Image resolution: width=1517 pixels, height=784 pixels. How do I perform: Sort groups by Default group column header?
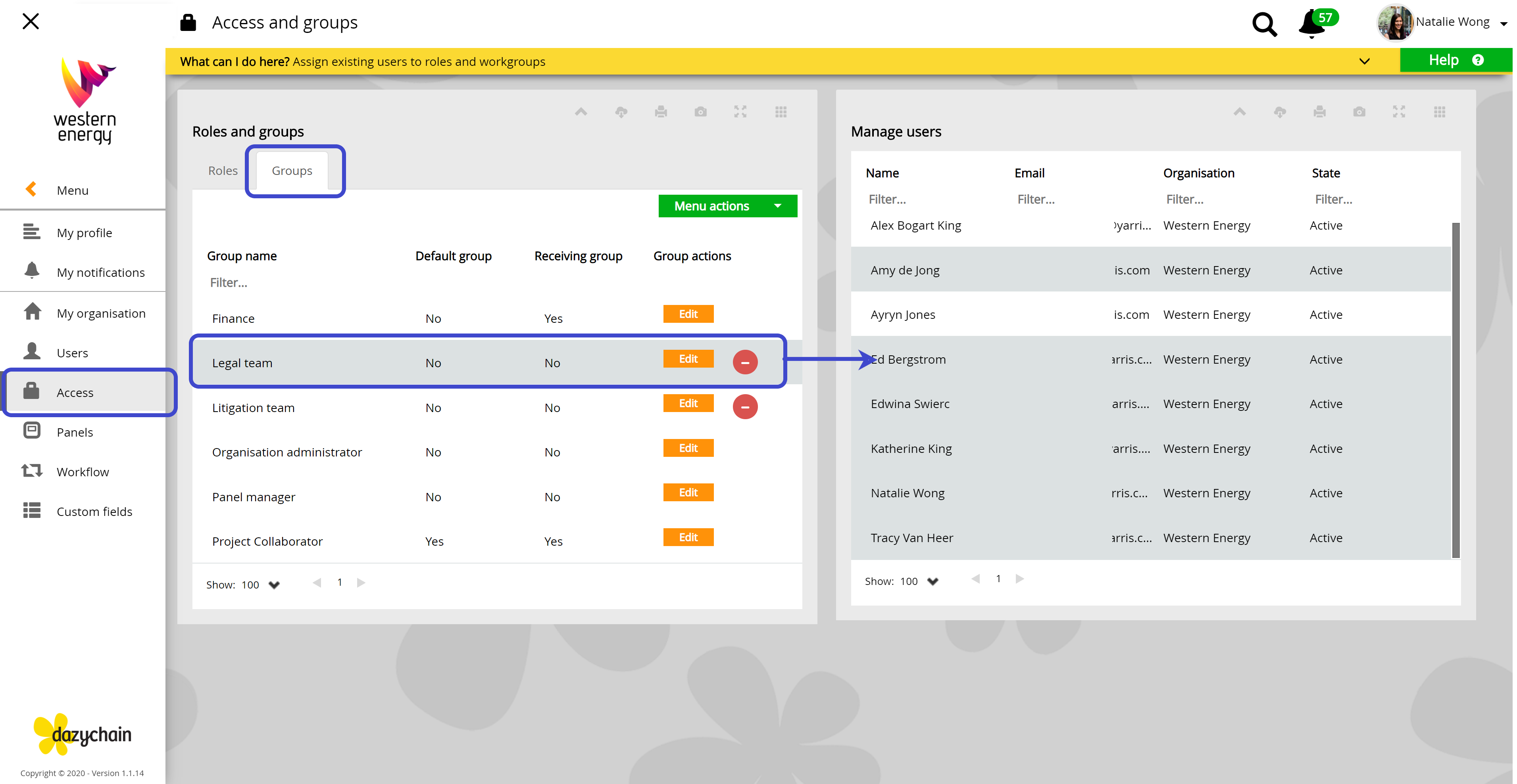(x=453, y=256)
